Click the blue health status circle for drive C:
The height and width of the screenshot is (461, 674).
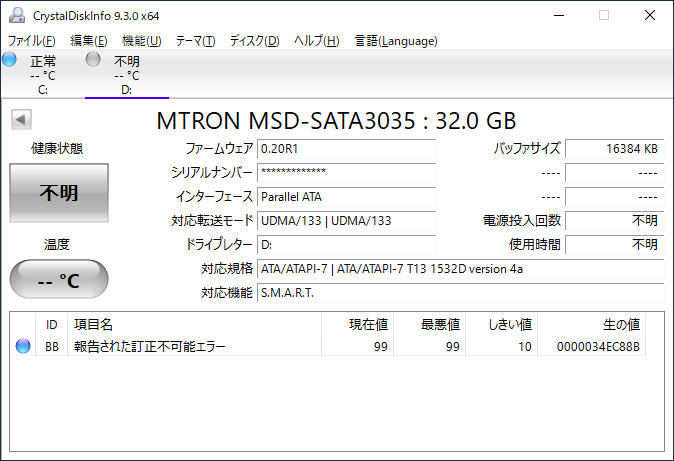9,59
